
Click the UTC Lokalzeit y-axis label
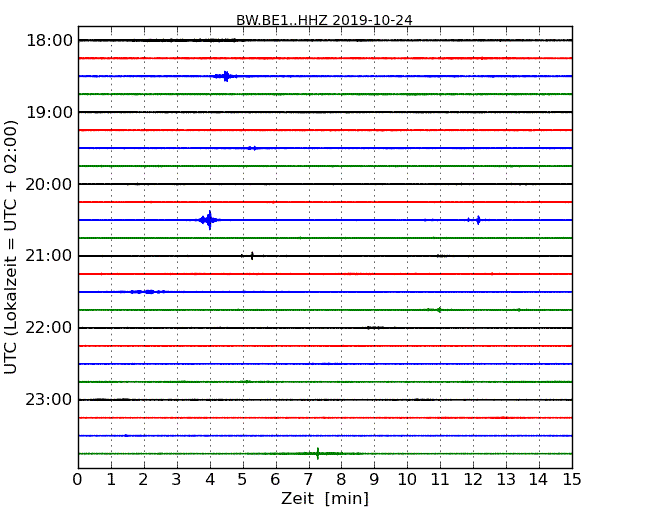click(x=11, y=247)
